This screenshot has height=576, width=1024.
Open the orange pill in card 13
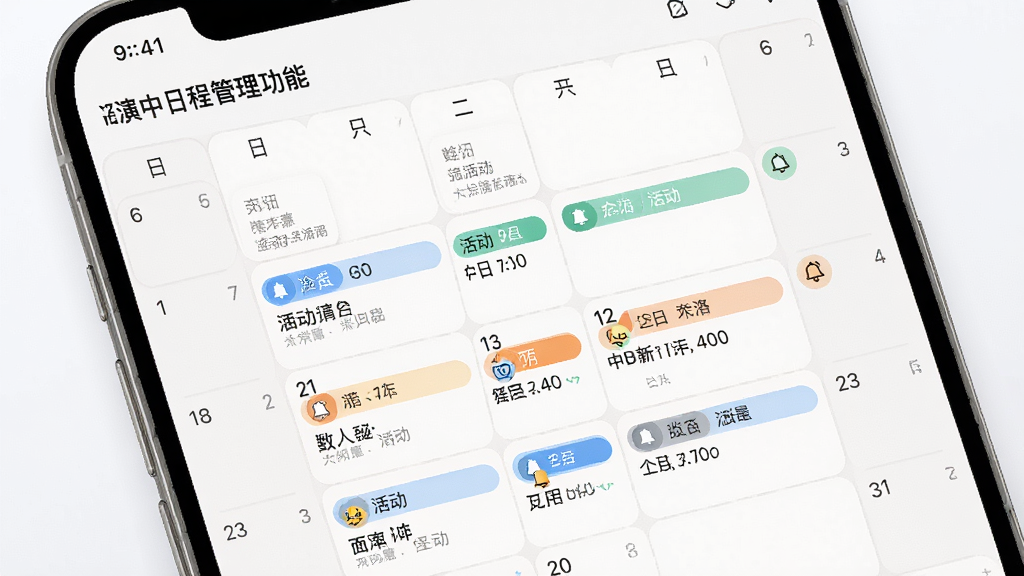(x=534, y=357)
